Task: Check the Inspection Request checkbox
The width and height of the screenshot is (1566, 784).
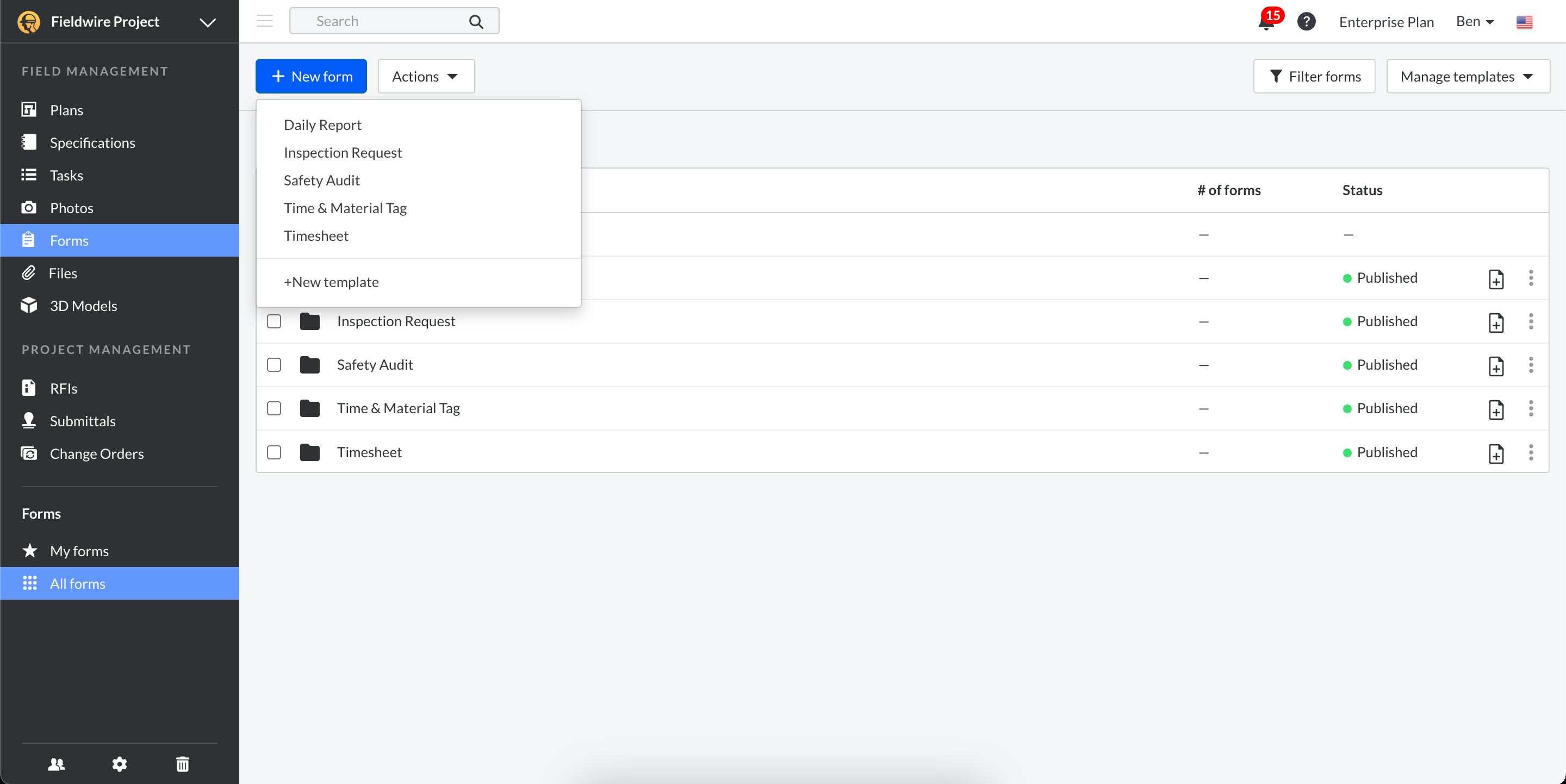Action: pos(274,321)
